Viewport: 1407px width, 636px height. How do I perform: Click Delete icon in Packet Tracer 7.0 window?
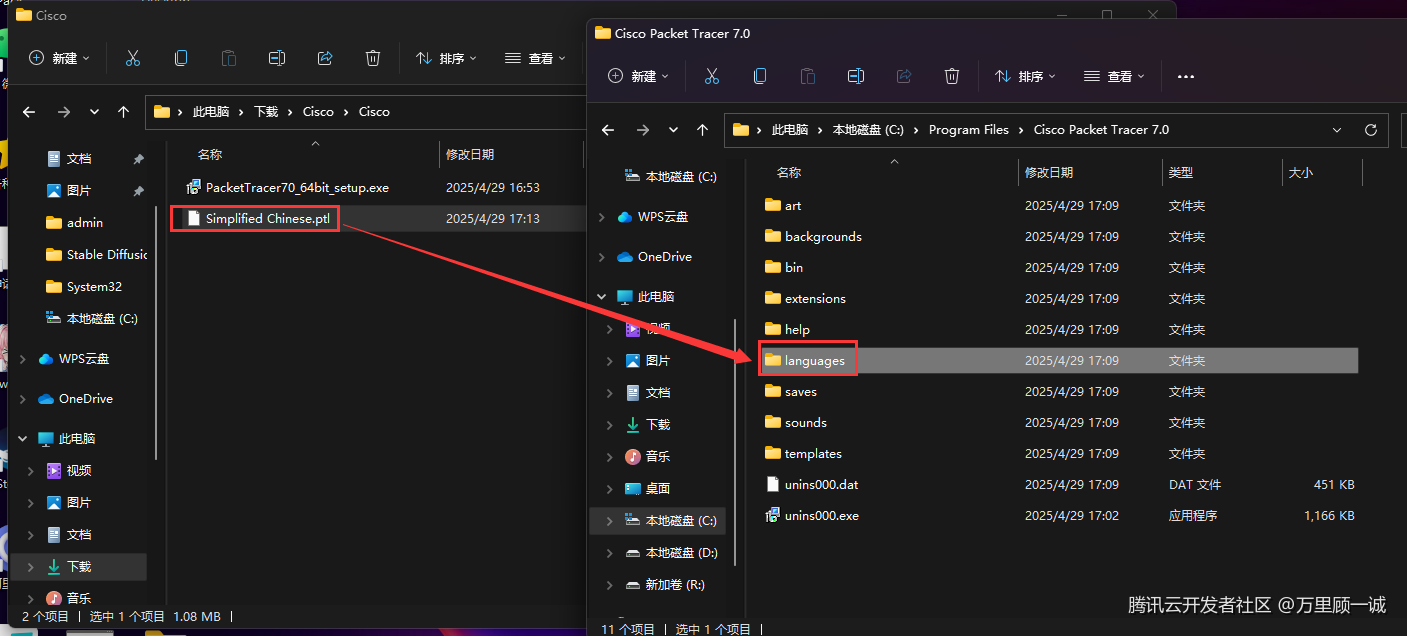pyautogui.click(x=952, y=76)
